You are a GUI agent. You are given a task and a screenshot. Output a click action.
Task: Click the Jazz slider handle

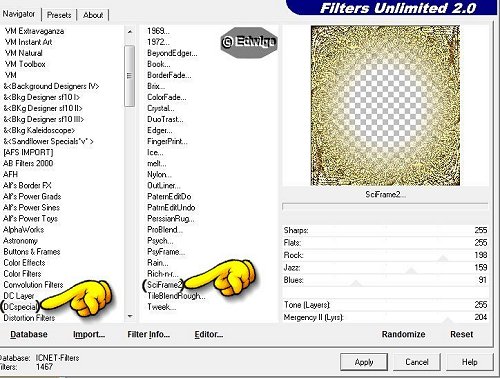[411, 271]
